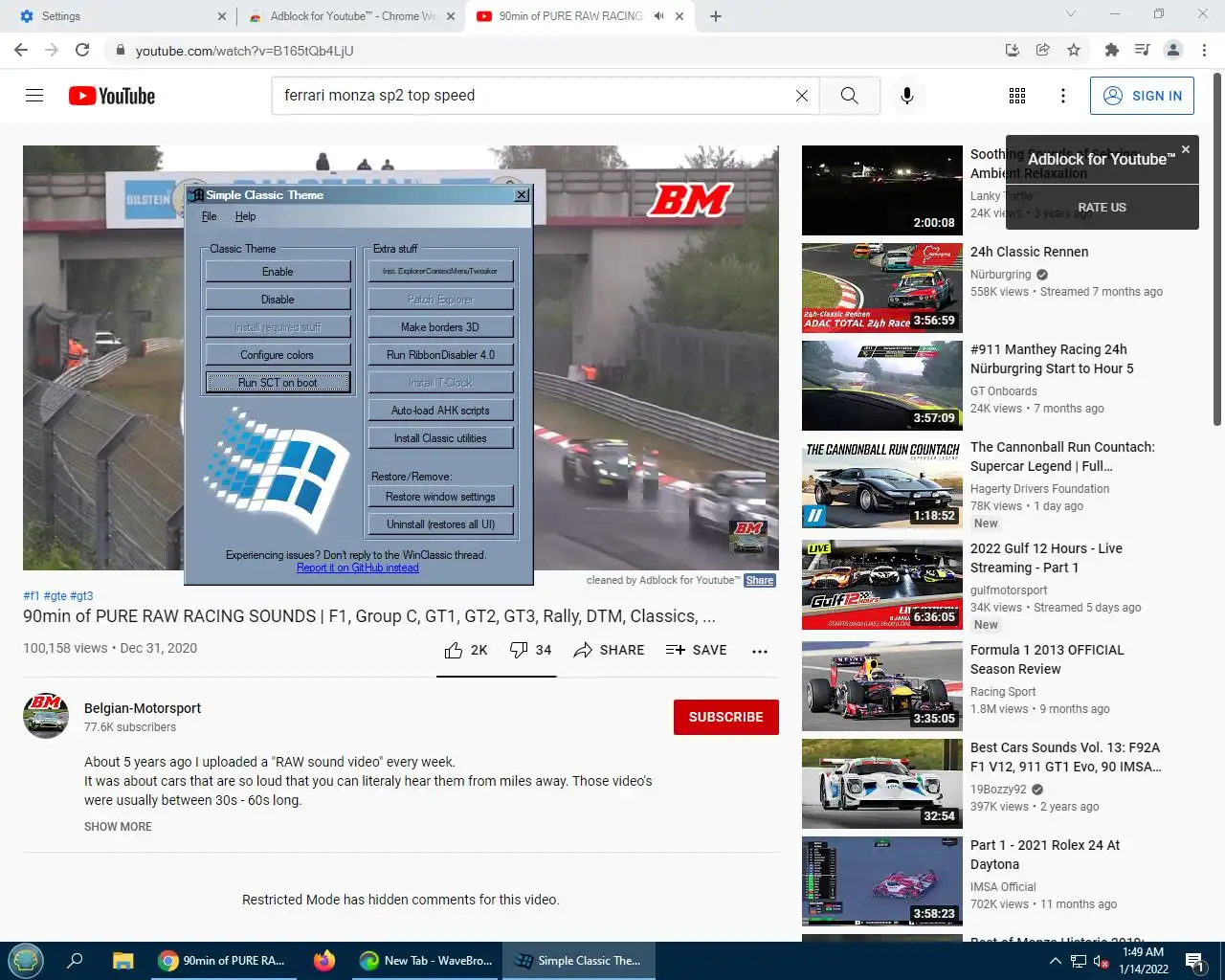Click Restore window settings button
The width and height of the screenshot is (1225, 980).
(x=440, y=497)
